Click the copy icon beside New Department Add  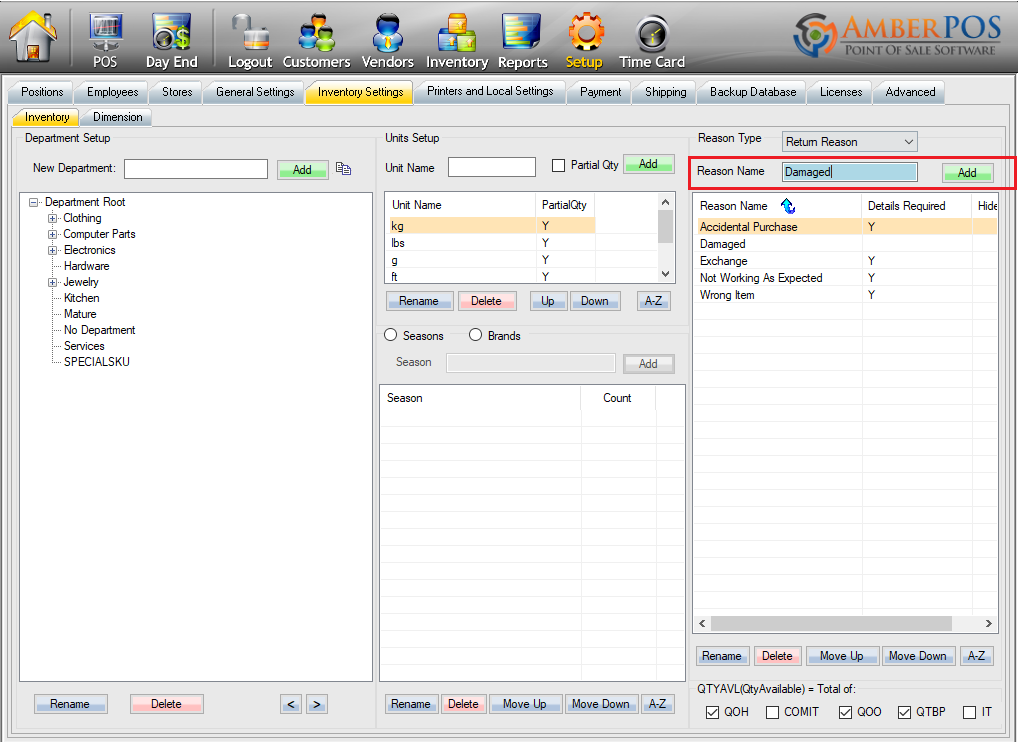pos(343,169)
